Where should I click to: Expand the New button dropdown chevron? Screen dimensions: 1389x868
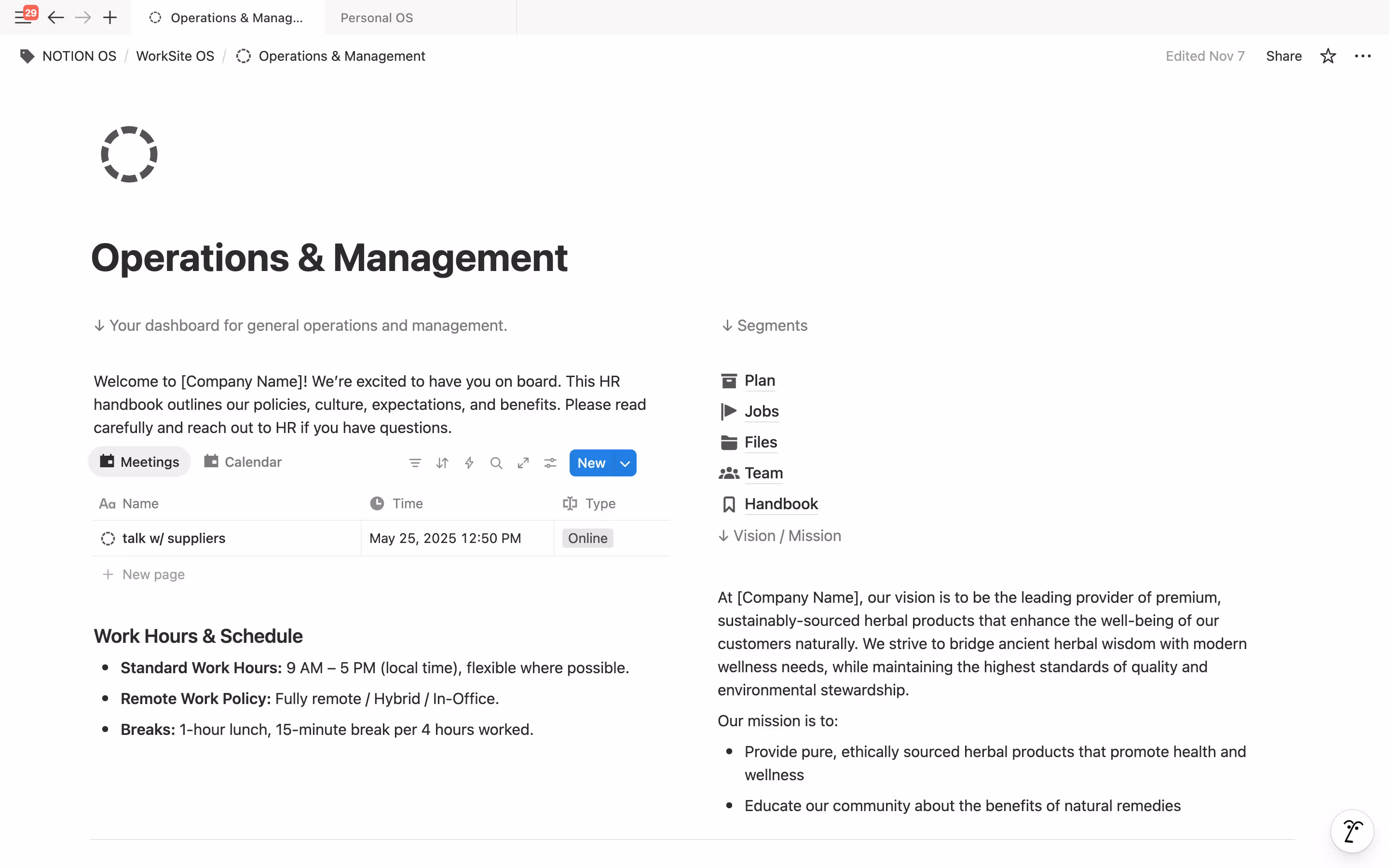click(x=625, y=463)
